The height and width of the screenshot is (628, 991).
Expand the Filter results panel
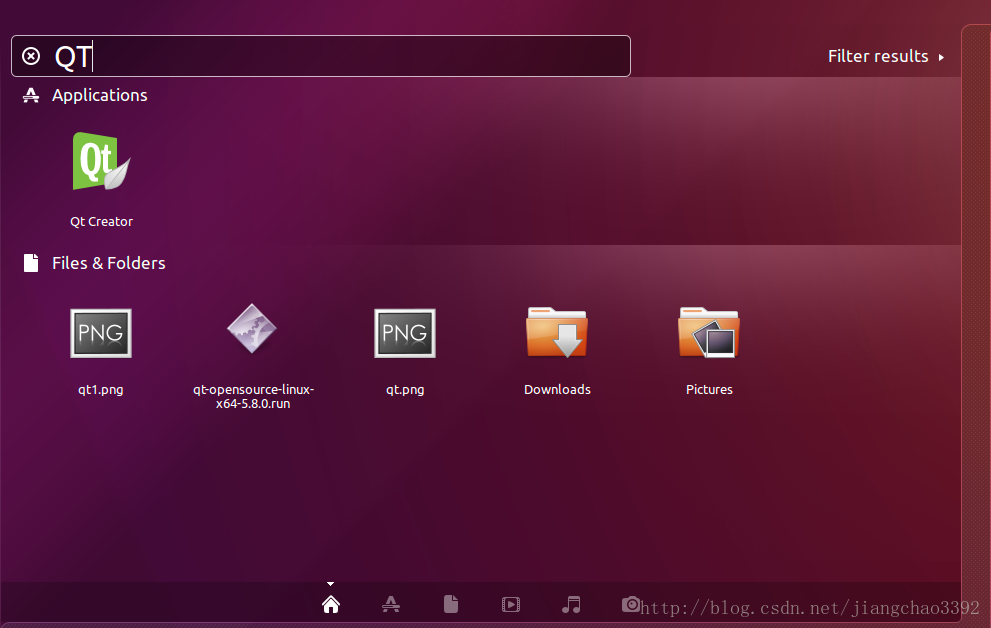[885, 56]
